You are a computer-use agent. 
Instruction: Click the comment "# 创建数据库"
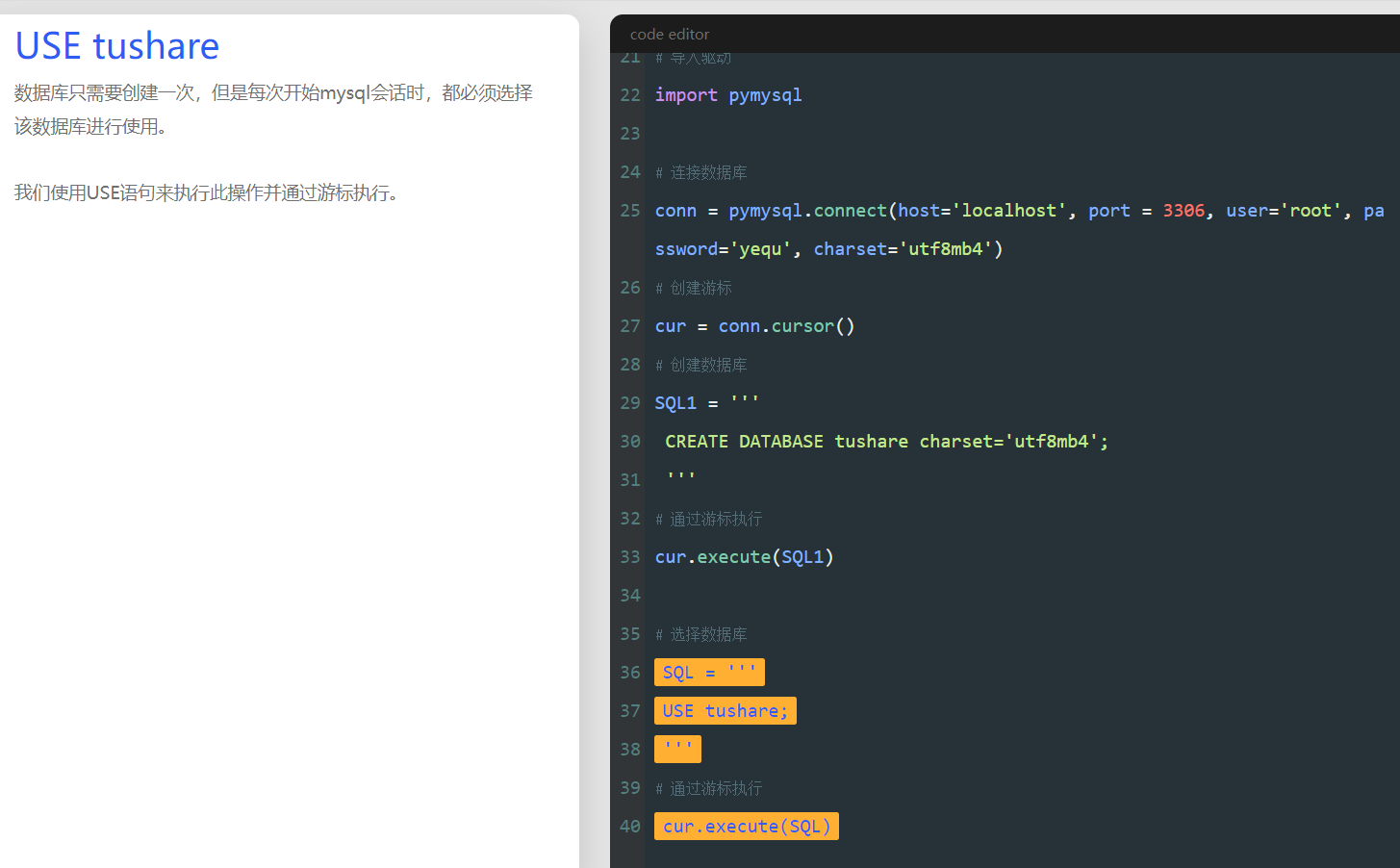pyautogui.click(x=701, y=365)
